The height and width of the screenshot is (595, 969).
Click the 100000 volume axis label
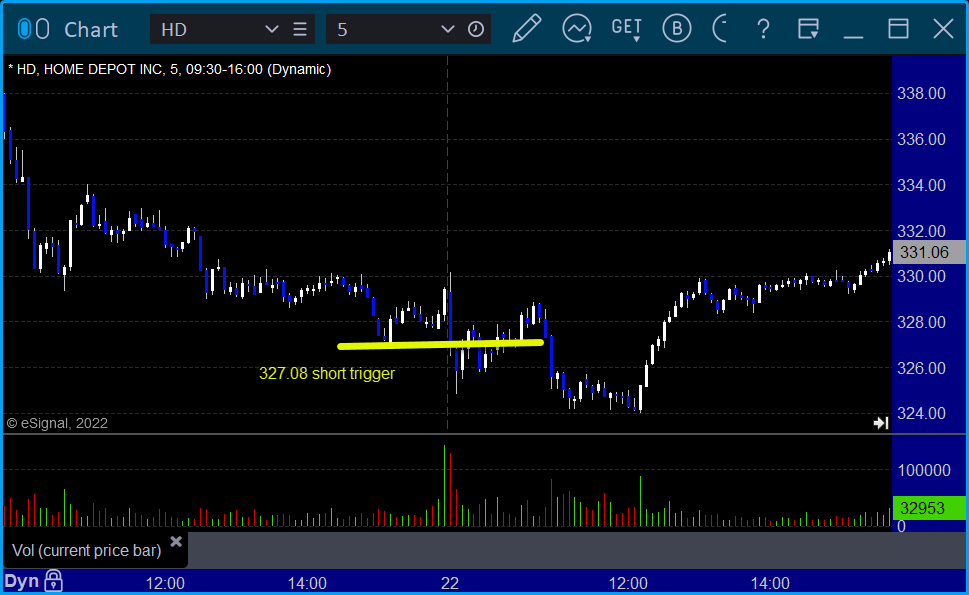[x=924, y=470]
